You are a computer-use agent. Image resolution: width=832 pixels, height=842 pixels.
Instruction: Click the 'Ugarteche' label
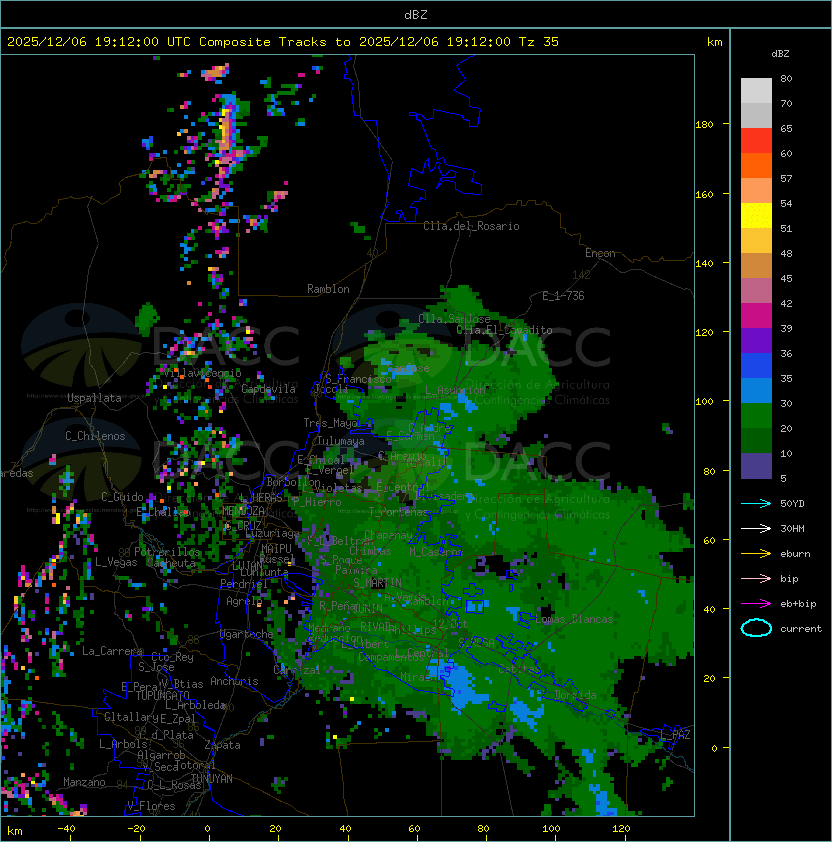(x=247, y=634)
